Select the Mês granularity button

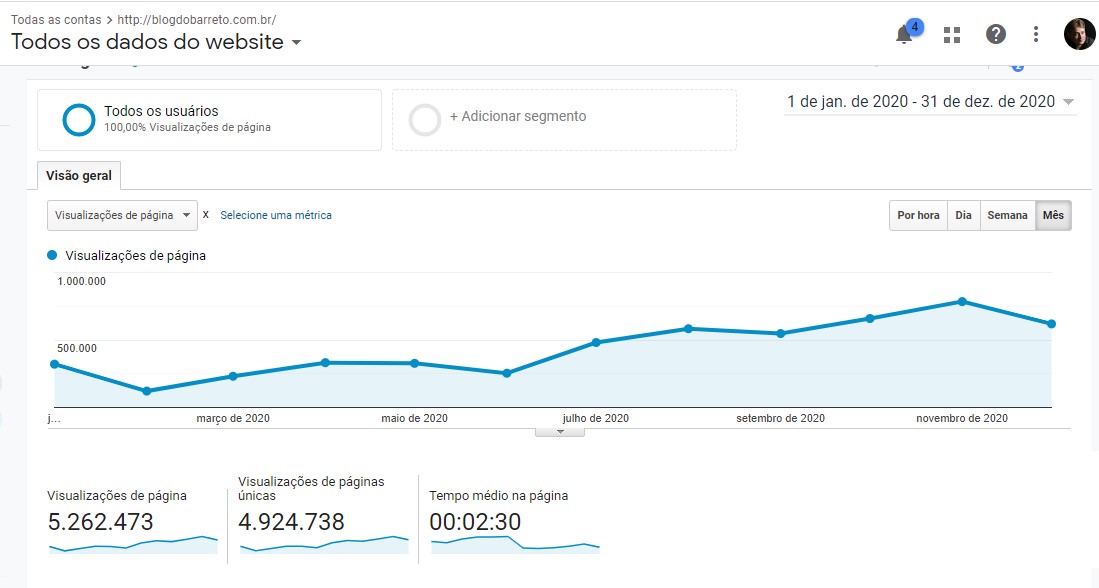(1053, 215)
